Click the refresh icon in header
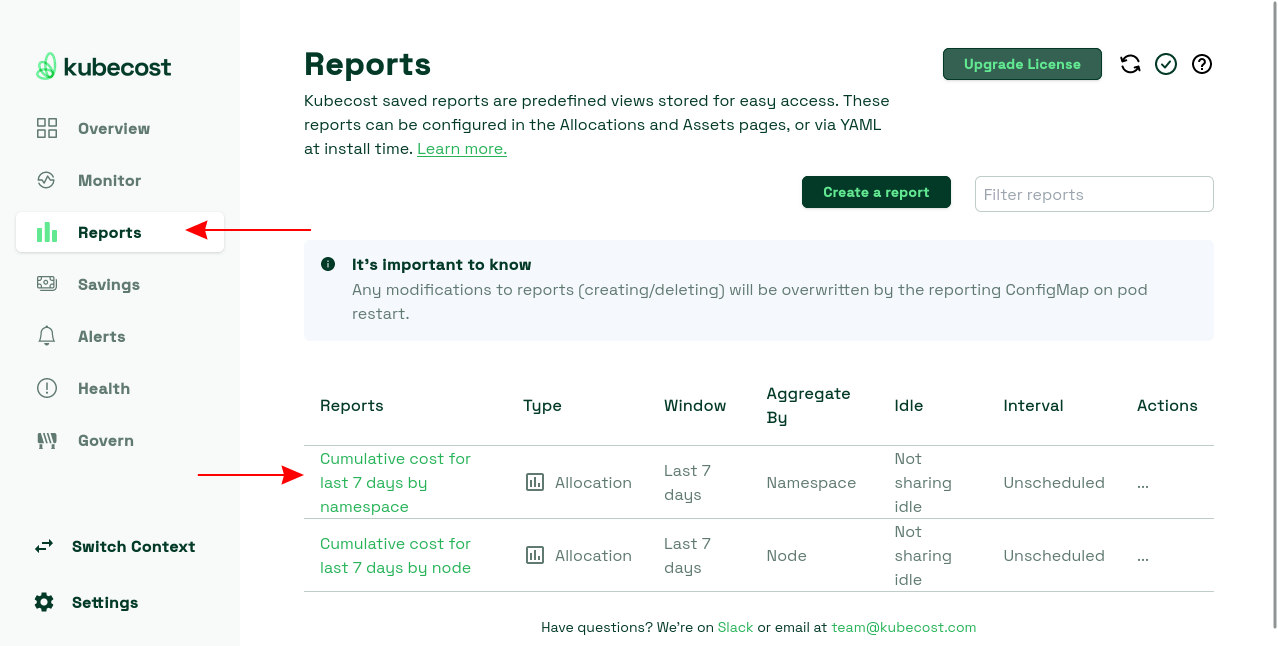Viewport: 1278px width, 646px height. (1130, 64)
